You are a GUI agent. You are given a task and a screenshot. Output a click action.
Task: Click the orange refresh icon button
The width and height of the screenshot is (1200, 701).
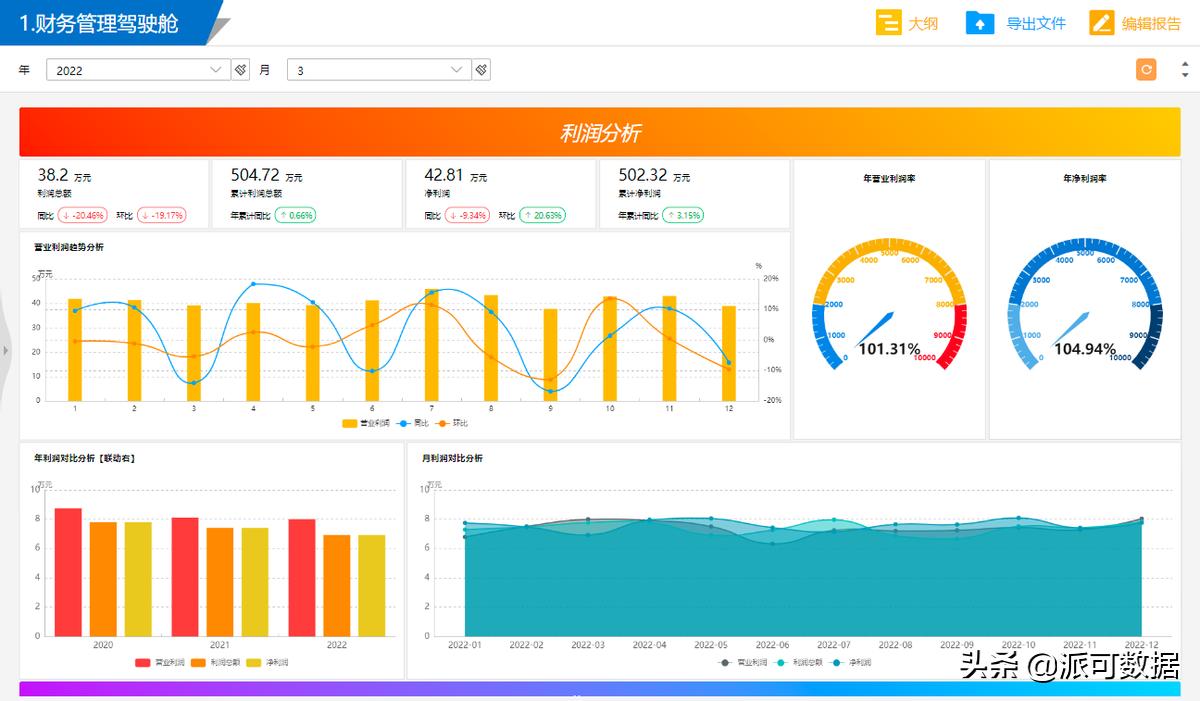tap(1146, 70)
